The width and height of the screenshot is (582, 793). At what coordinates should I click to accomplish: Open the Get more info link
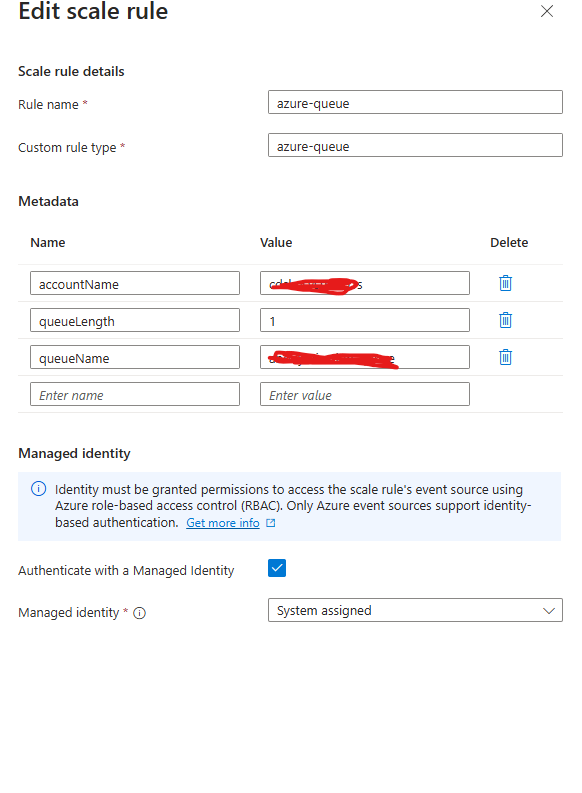pyautogui.click(x=222, y=523)
